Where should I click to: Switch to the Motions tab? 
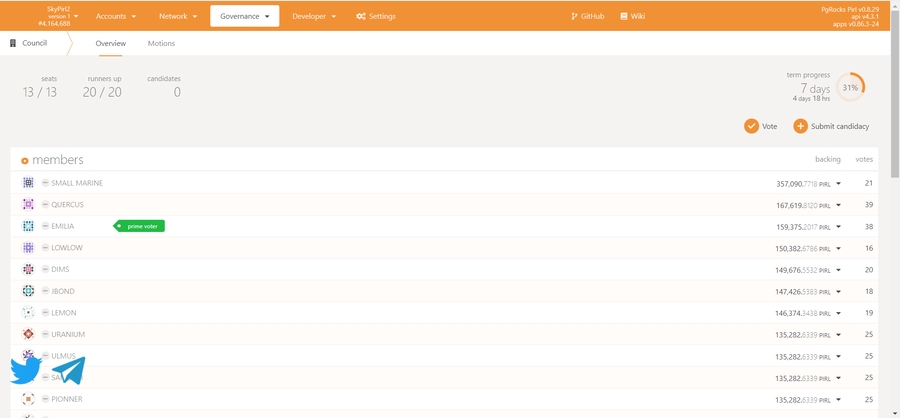(161, 44)
